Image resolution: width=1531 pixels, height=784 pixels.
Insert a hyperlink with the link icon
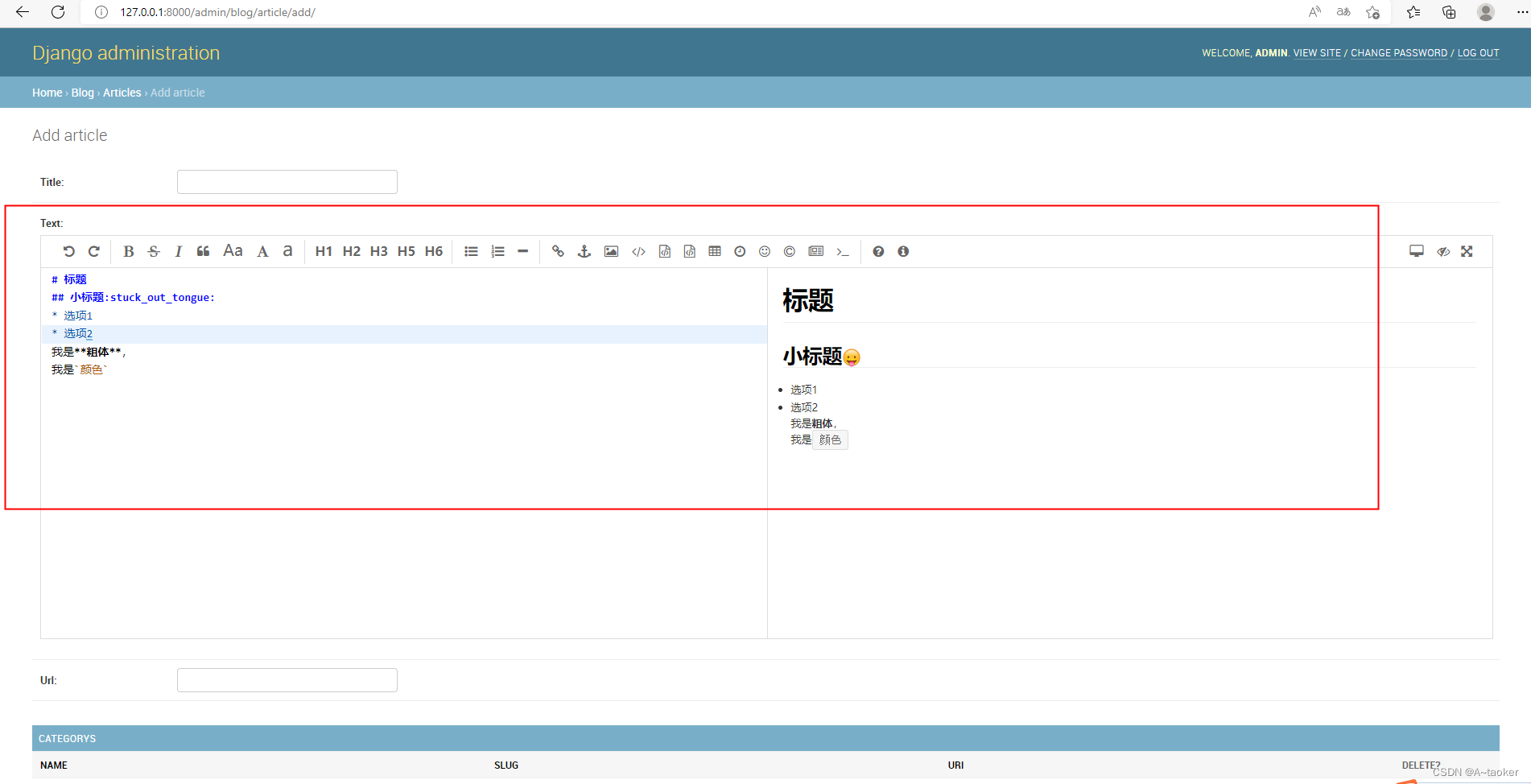click(558, 251)
